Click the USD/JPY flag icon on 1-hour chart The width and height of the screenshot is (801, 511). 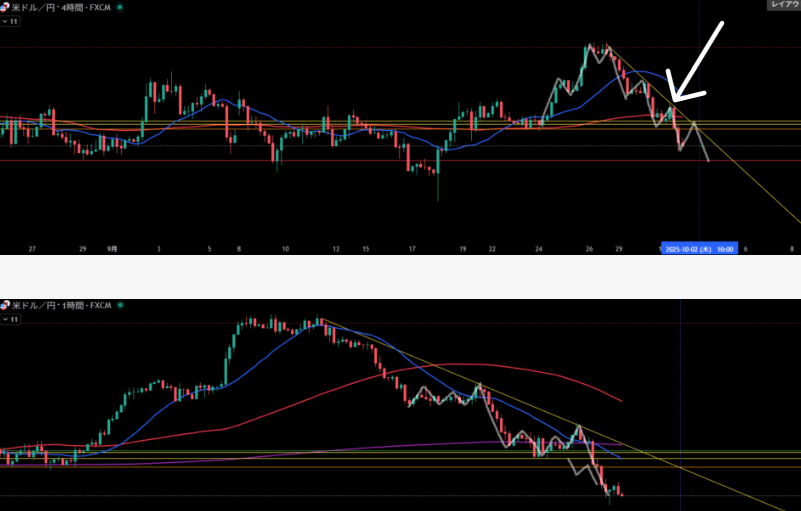coord(6,304)
